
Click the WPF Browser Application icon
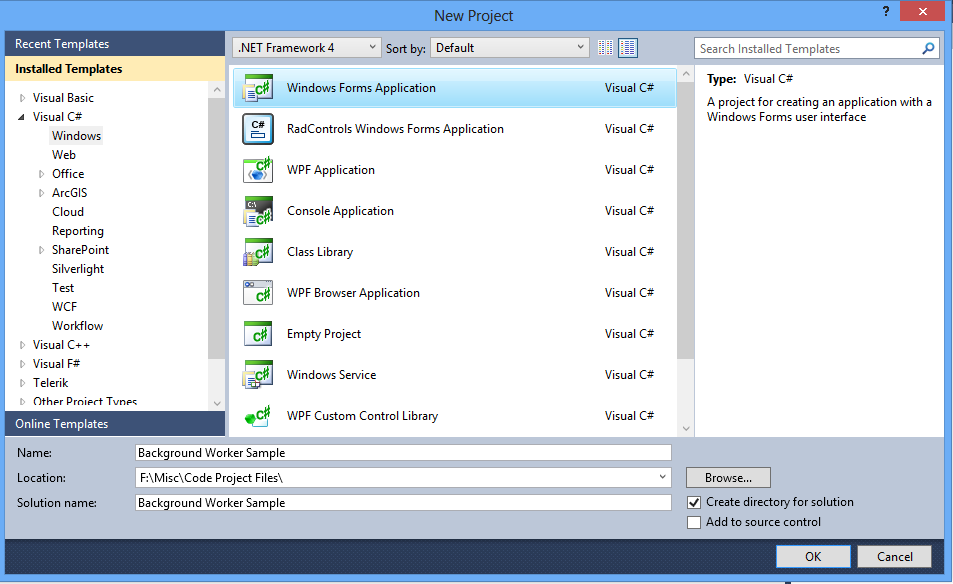pyautogui.click(x=258, y=293)
